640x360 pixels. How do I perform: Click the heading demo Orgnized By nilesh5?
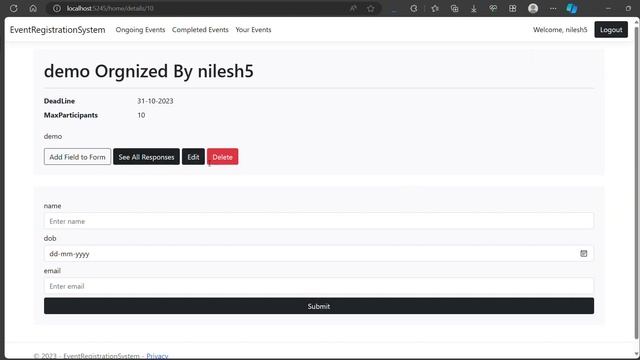pyautogui.click(x=149, y=71)
